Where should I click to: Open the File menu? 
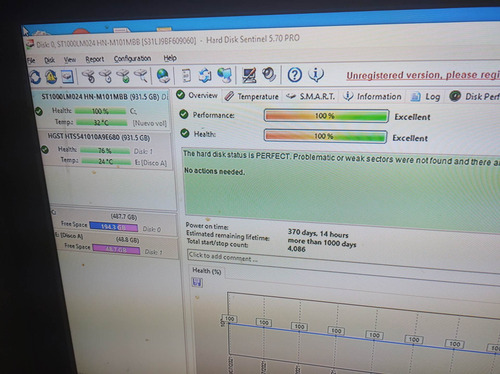(31, 60)
